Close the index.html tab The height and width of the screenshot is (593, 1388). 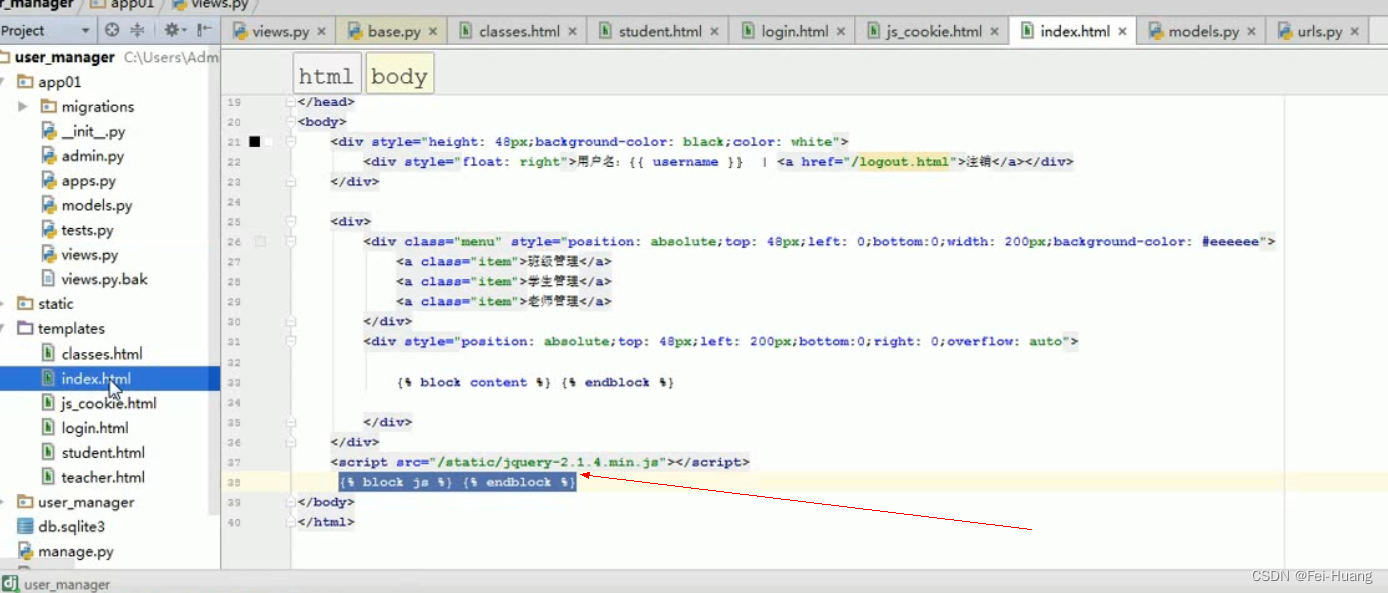coord(1123,32)
